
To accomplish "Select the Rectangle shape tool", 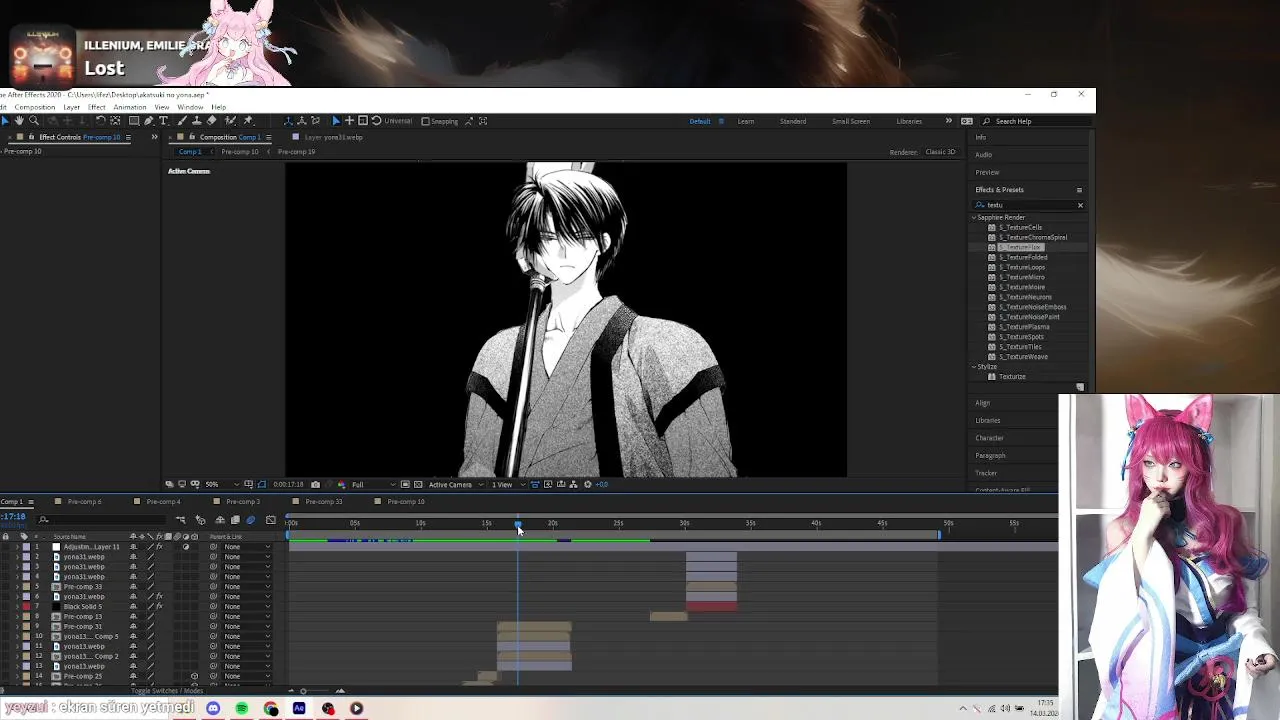I will click(x=134, y=121).
